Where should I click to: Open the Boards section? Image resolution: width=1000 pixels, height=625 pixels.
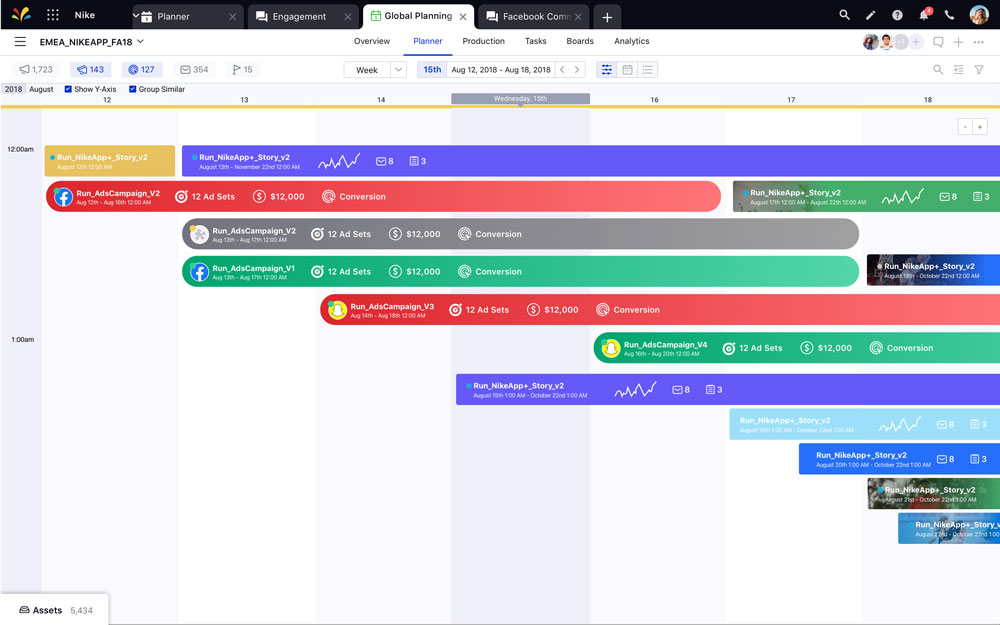tap(580, 41)
